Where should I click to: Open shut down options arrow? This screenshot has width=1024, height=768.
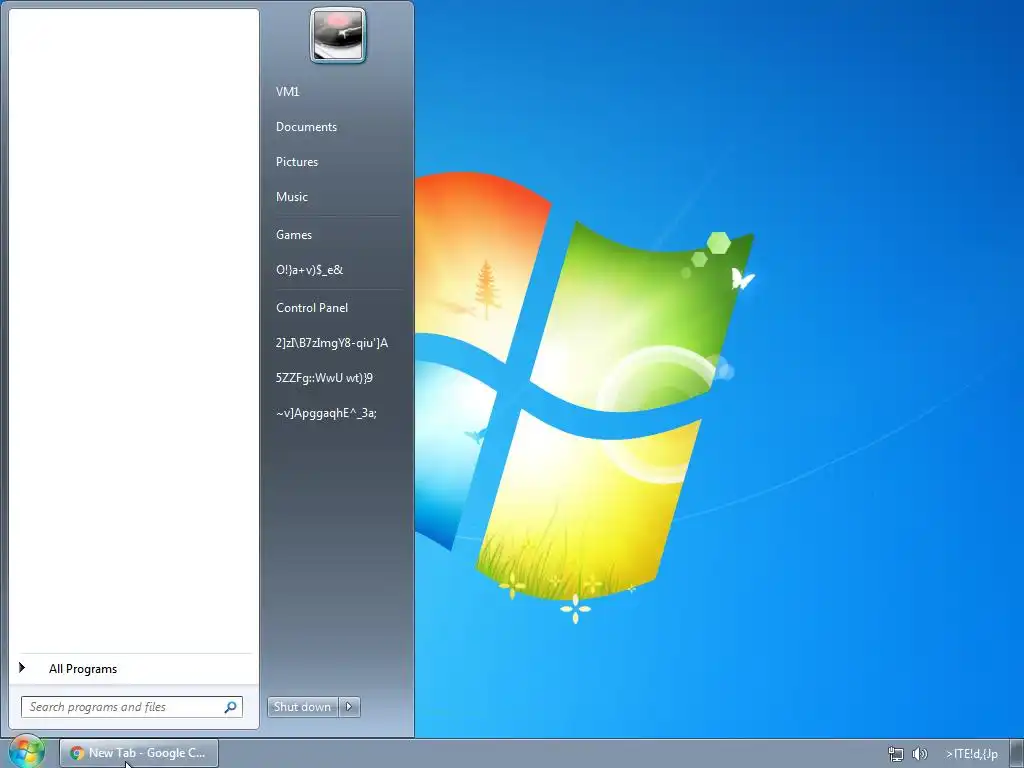point(349,707)
